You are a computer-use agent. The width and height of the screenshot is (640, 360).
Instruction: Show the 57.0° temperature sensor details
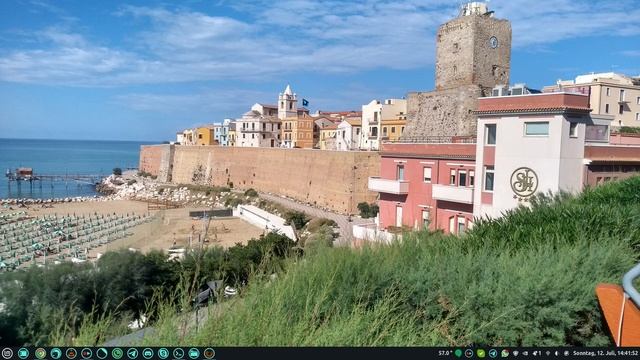point(445,353)
